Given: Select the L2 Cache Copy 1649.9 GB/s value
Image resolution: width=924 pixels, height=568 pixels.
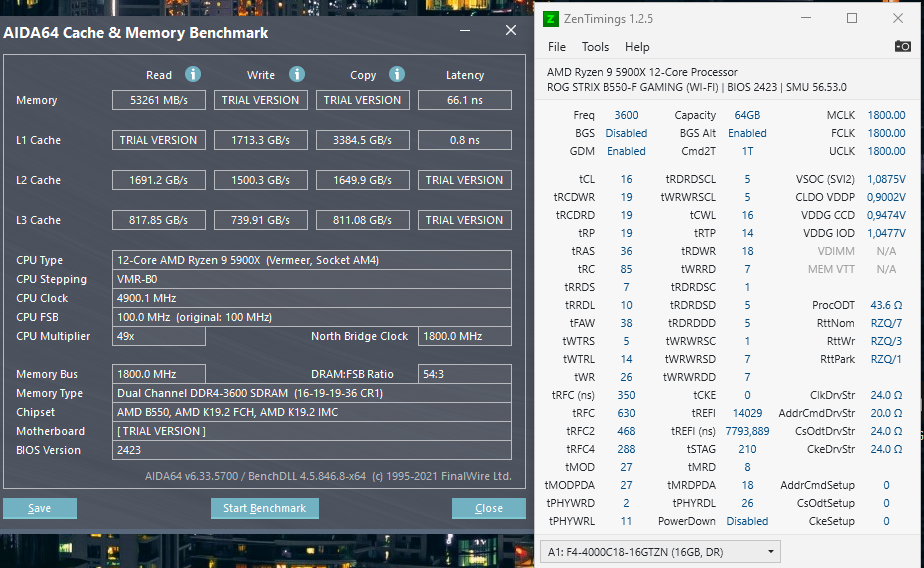Looking at the screenshot, I should [x=362, y=180].
